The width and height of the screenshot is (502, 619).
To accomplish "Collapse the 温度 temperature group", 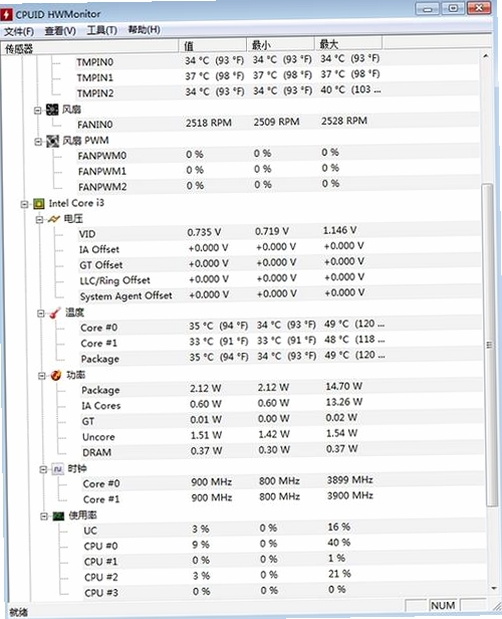I will coord(41,313).
